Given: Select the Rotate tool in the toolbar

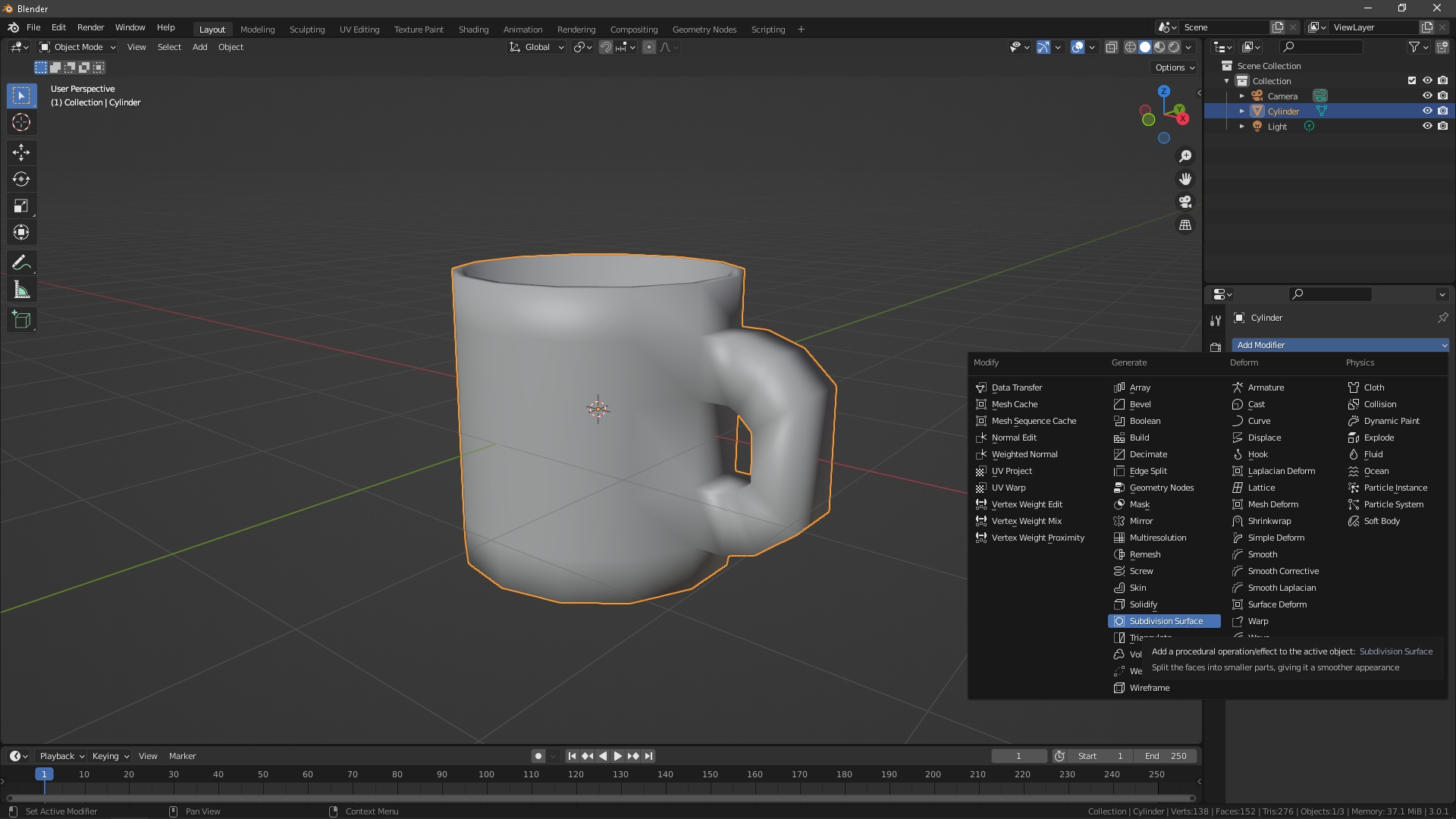Looking at the screenshot, I should click(x=21, y=179).
